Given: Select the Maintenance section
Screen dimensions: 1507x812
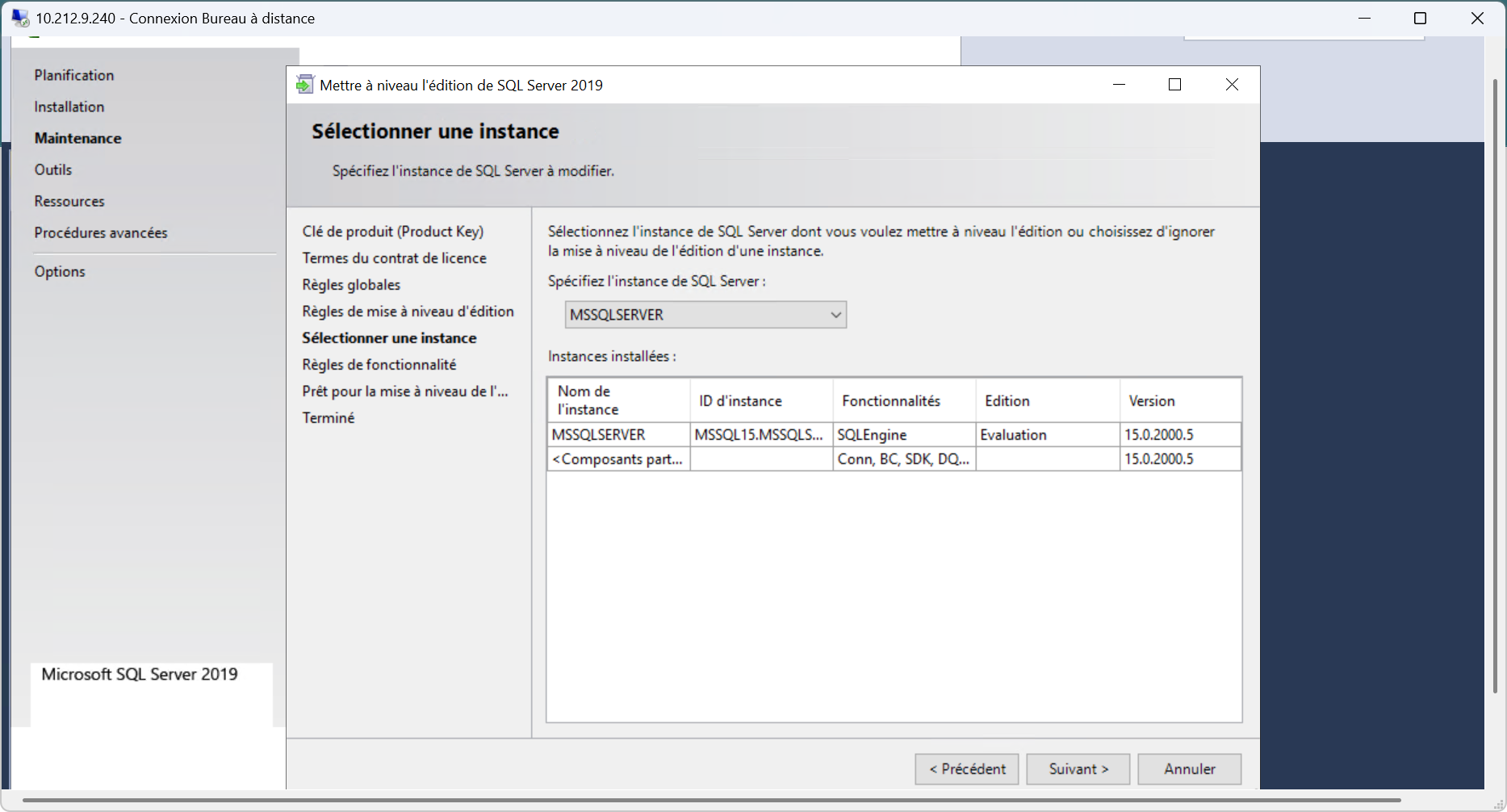Looking at the screenshot, I should 77,138.
